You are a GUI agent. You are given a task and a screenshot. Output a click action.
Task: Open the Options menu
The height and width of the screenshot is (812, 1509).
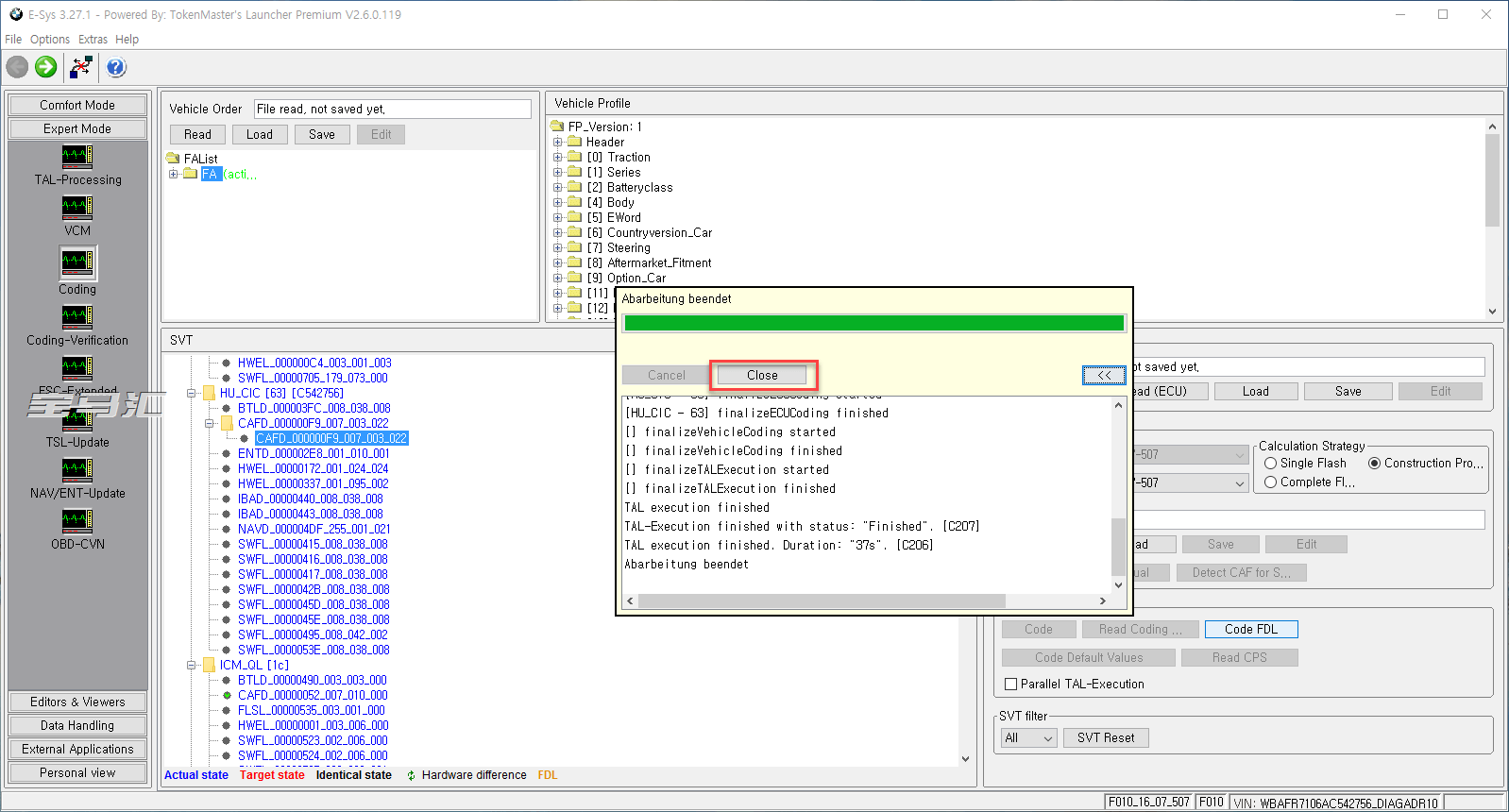pyautogui.click(x=50, y=40)
